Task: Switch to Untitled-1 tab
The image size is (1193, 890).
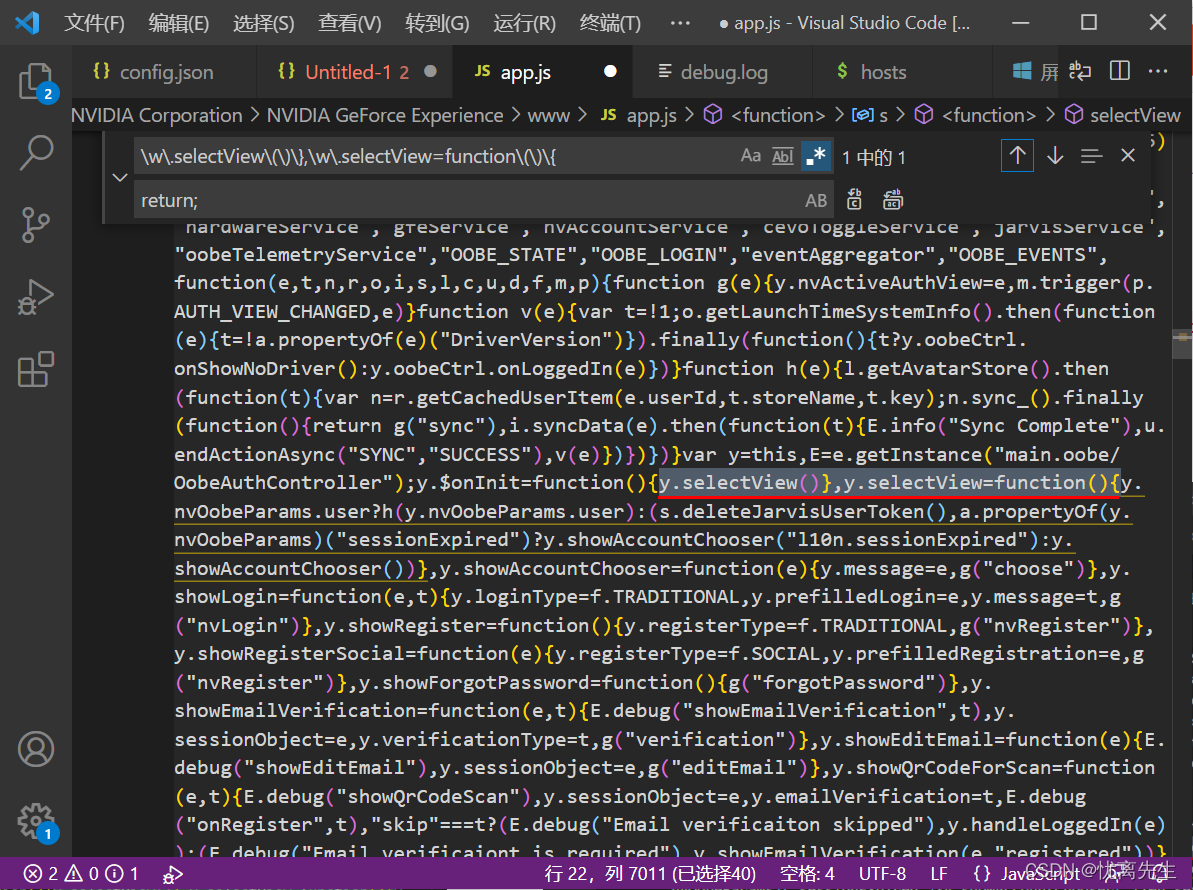Action: tap(355, 72)
